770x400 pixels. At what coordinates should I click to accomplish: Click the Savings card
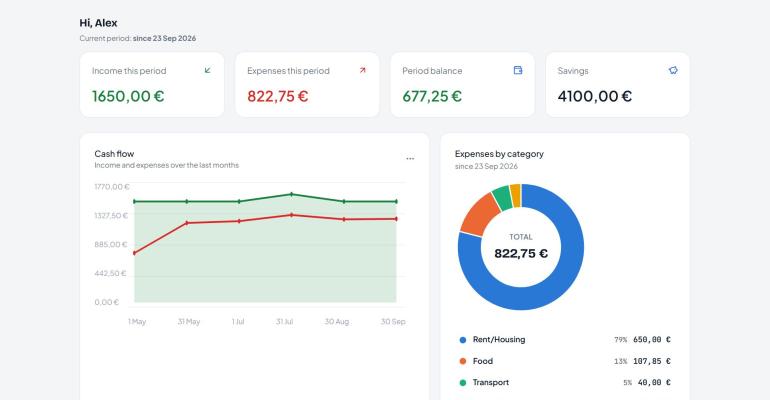[x=617, y=85]
